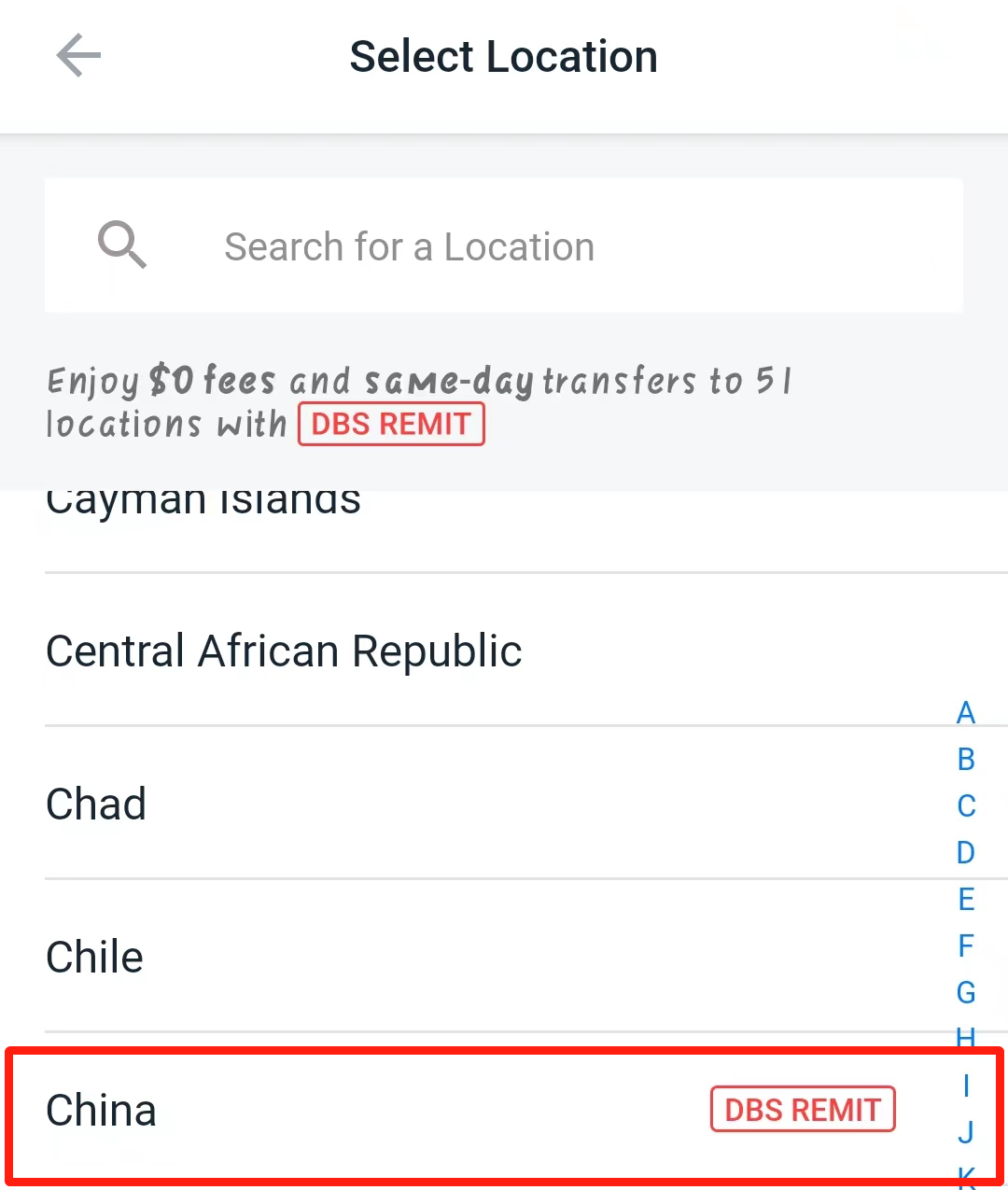This screenshot has height=1190, width=1008.
Task: Tap letter J in the alphabet index
Action: pos(966,1132)
